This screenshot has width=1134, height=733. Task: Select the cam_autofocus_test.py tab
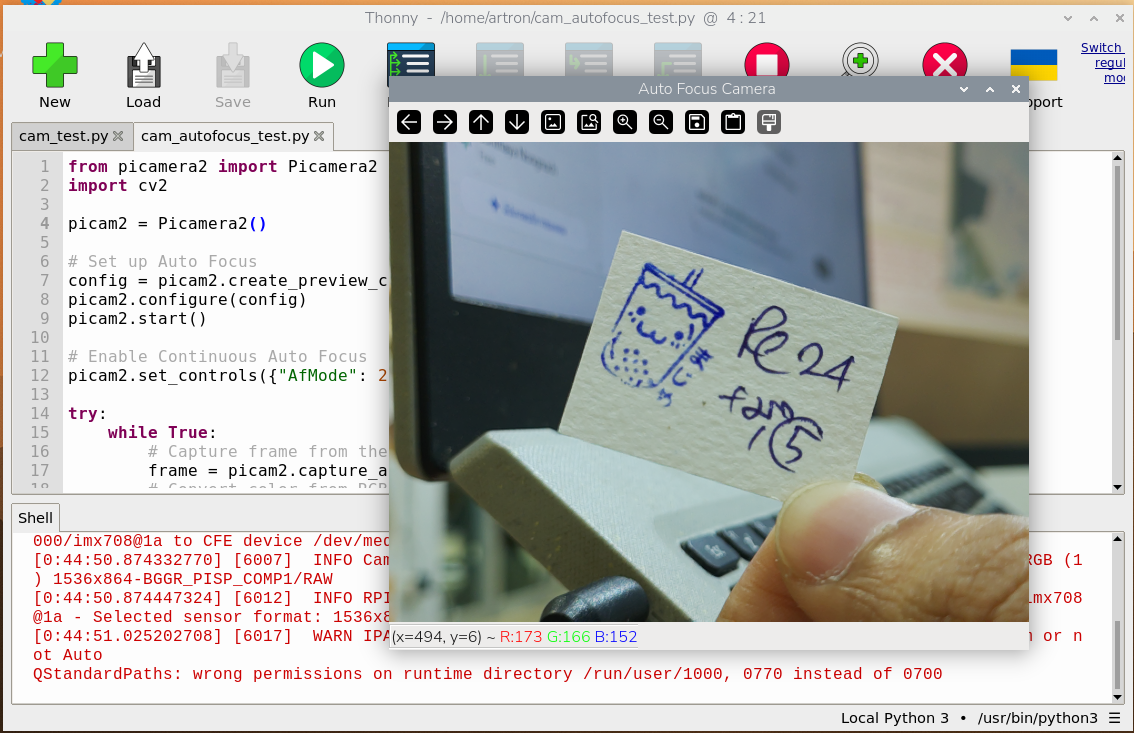point(224,136)
